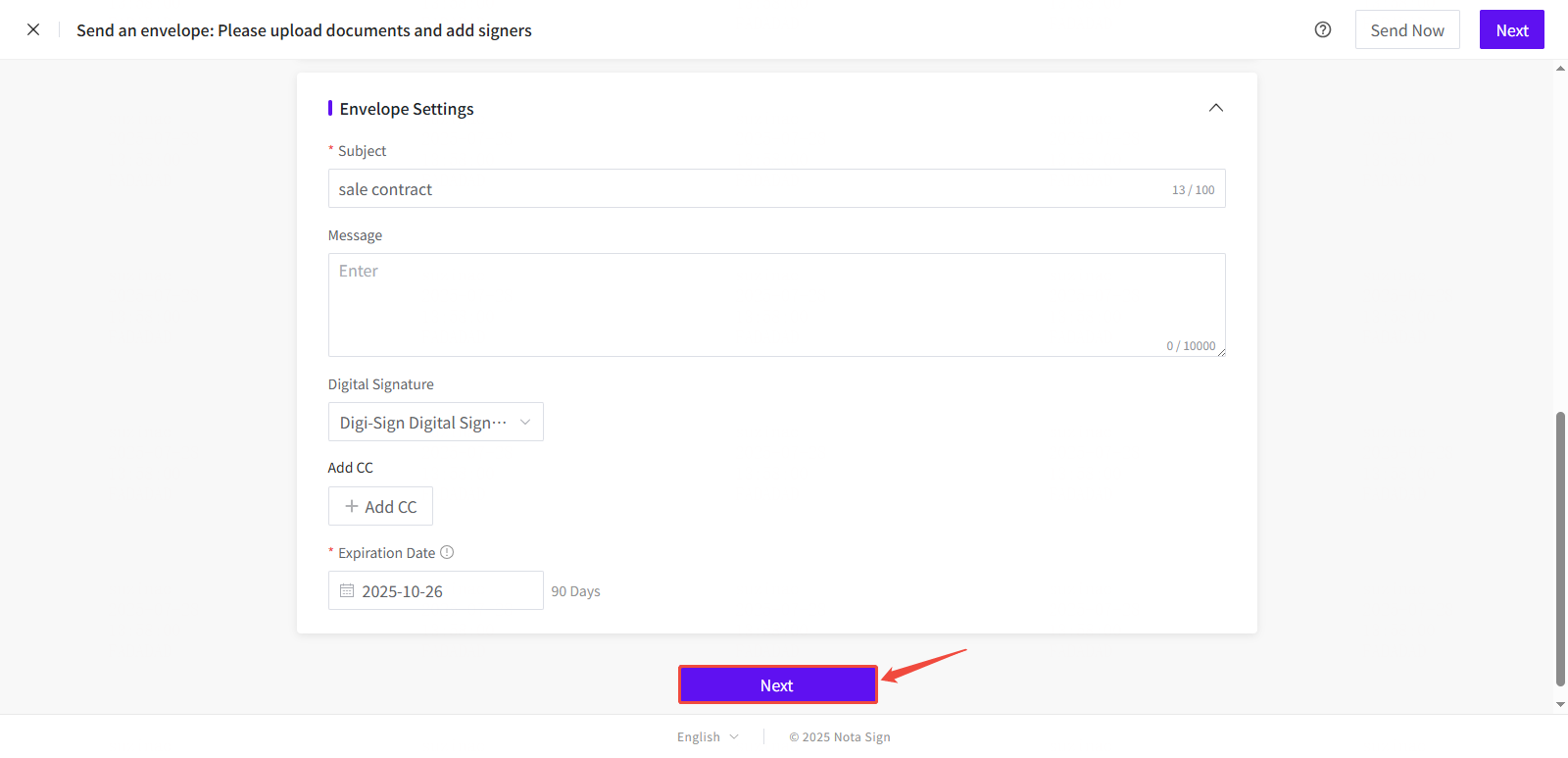Click the scrollbar up arrow
Viewport: 1568px width, 758px height.
tap(1560, 69)
